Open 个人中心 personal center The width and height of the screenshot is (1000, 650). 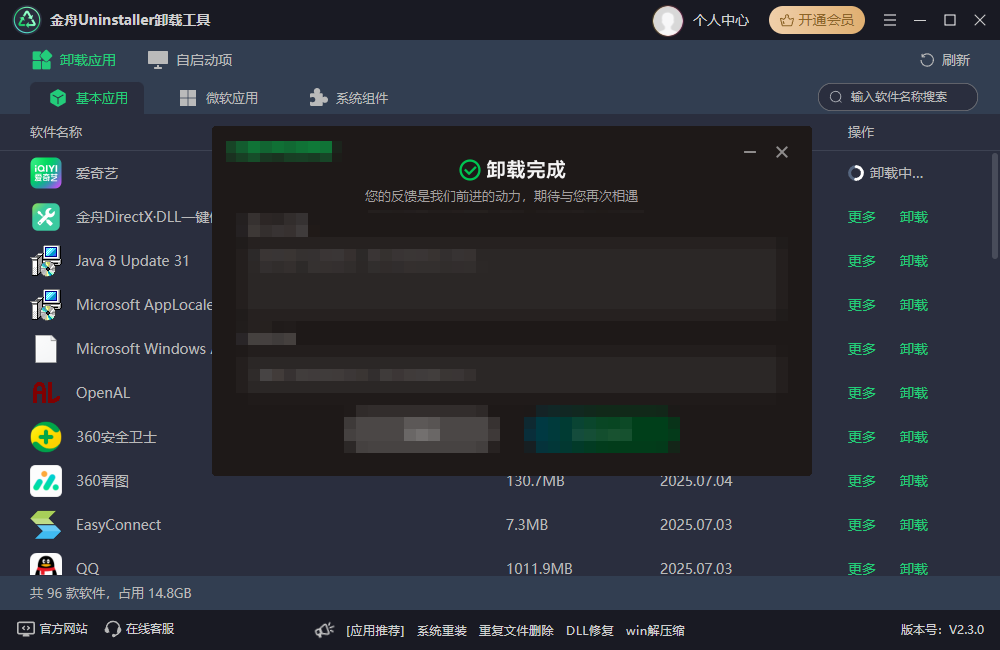pos(721,20)
